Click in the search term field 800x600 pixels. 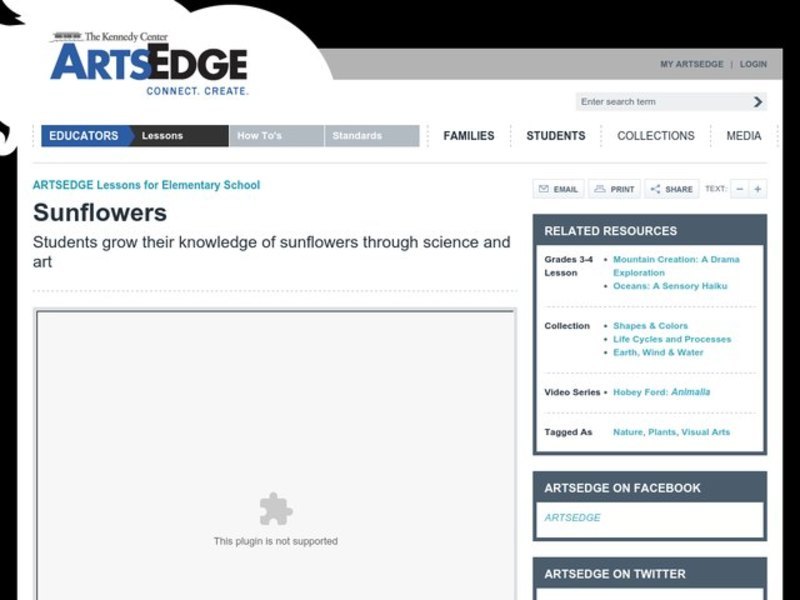pyautogui.click(x=660, y=102)
